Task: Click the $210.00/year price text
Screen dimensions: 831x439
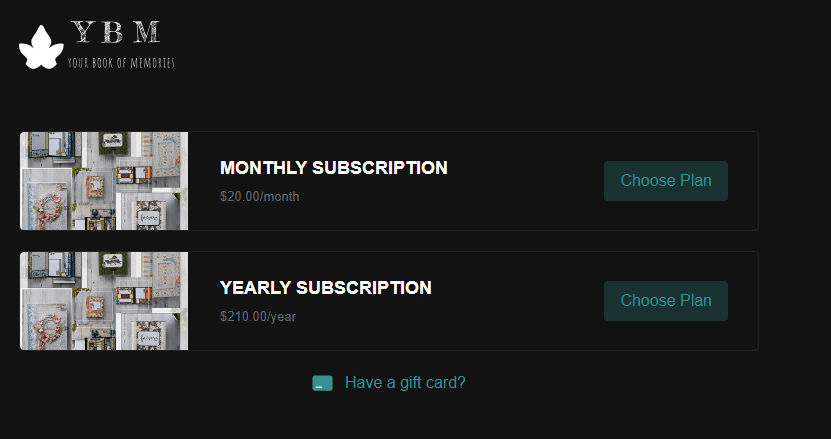Action: (257, 317)
